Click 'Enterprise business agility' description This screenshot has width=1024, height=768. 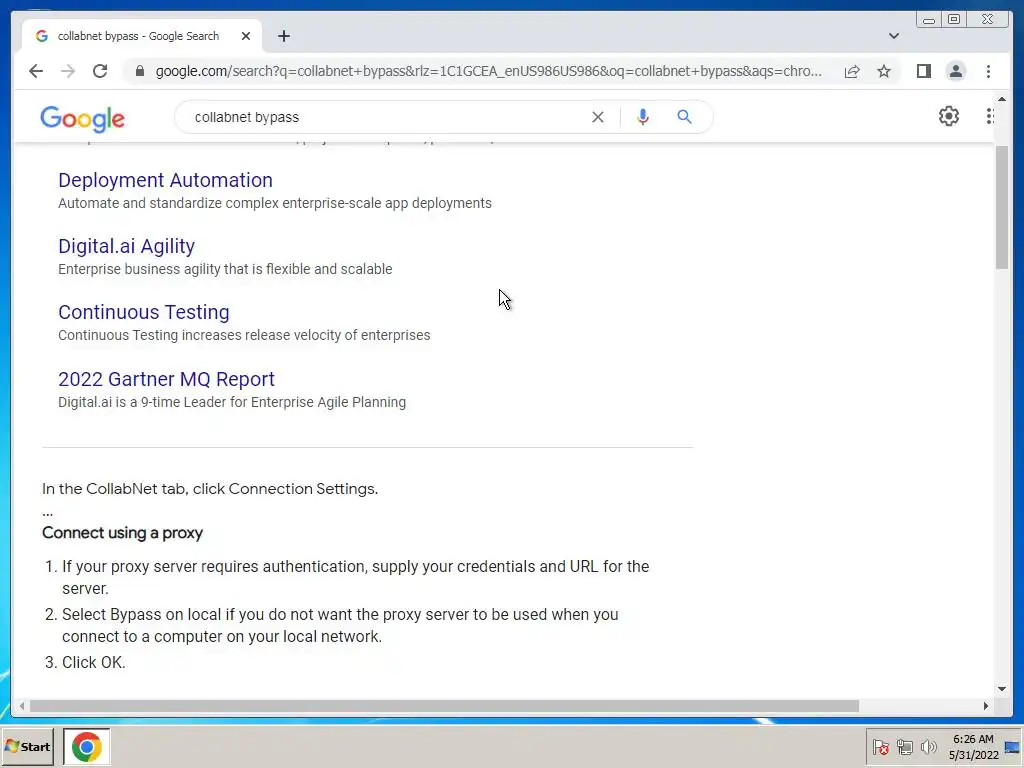(225, 269)
